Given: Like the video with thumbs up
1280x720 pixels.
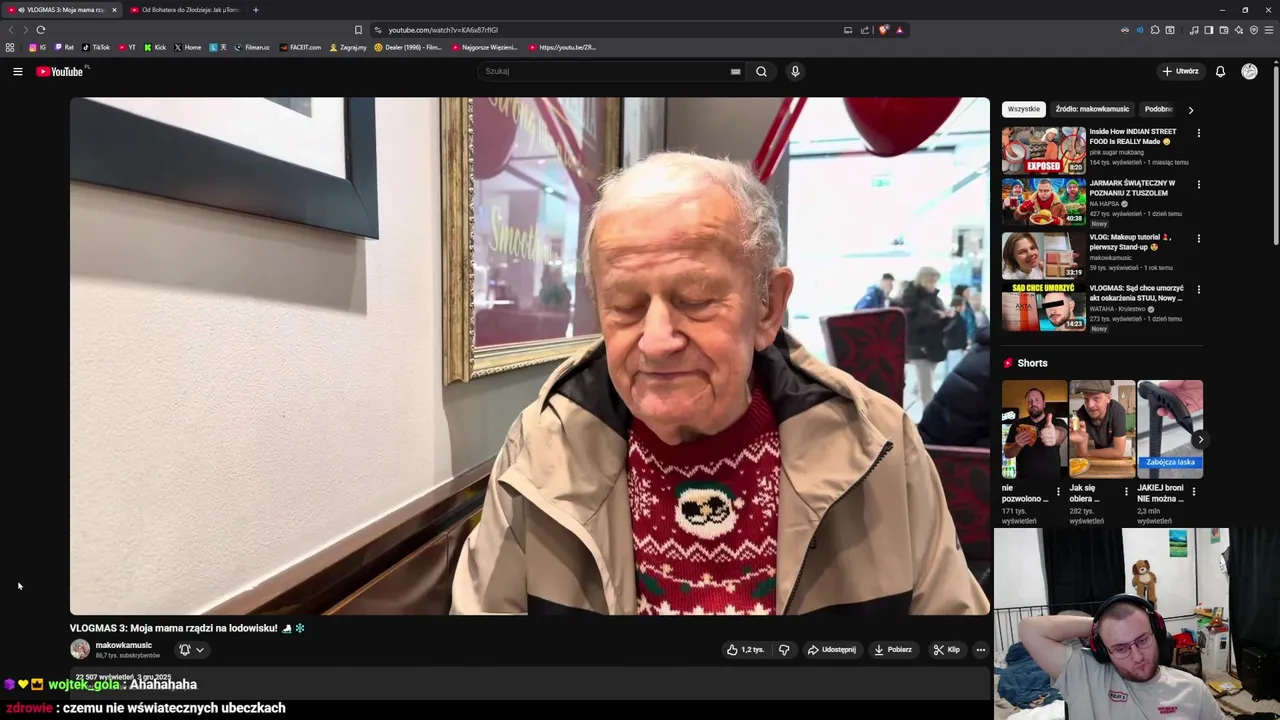Looking at the screenshot, I should [745, 650].
